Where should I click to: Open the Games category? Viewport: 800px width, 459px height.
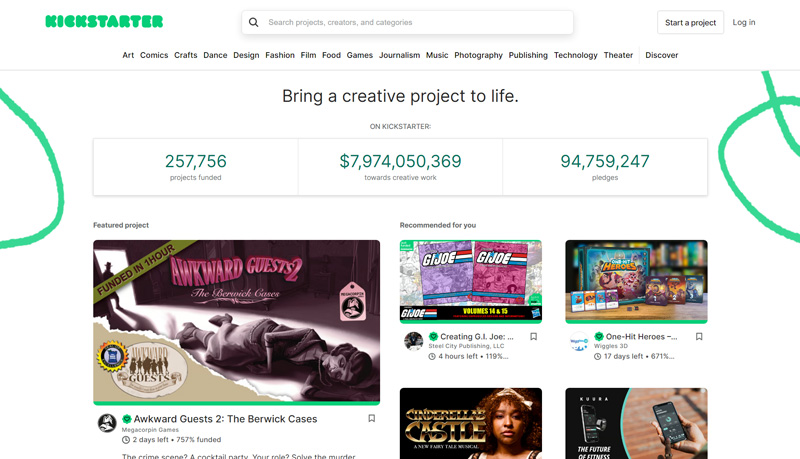[x=360, y=55]
